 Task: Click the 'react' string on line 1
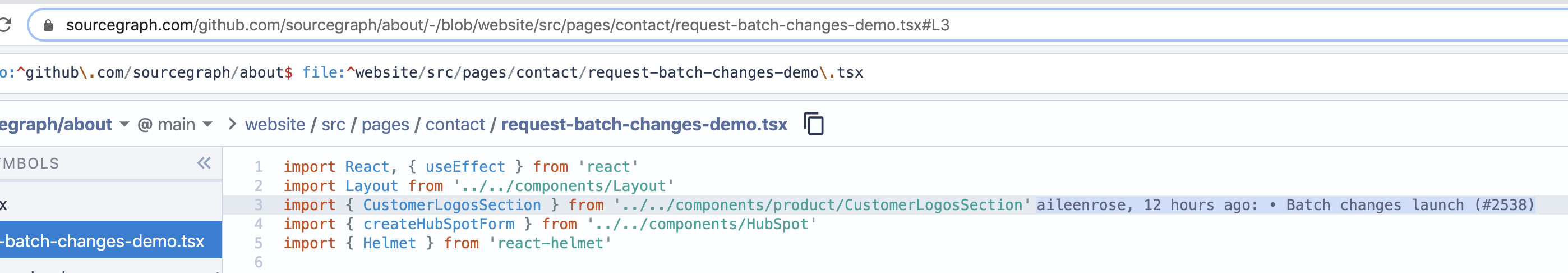[x=608, y=166]
